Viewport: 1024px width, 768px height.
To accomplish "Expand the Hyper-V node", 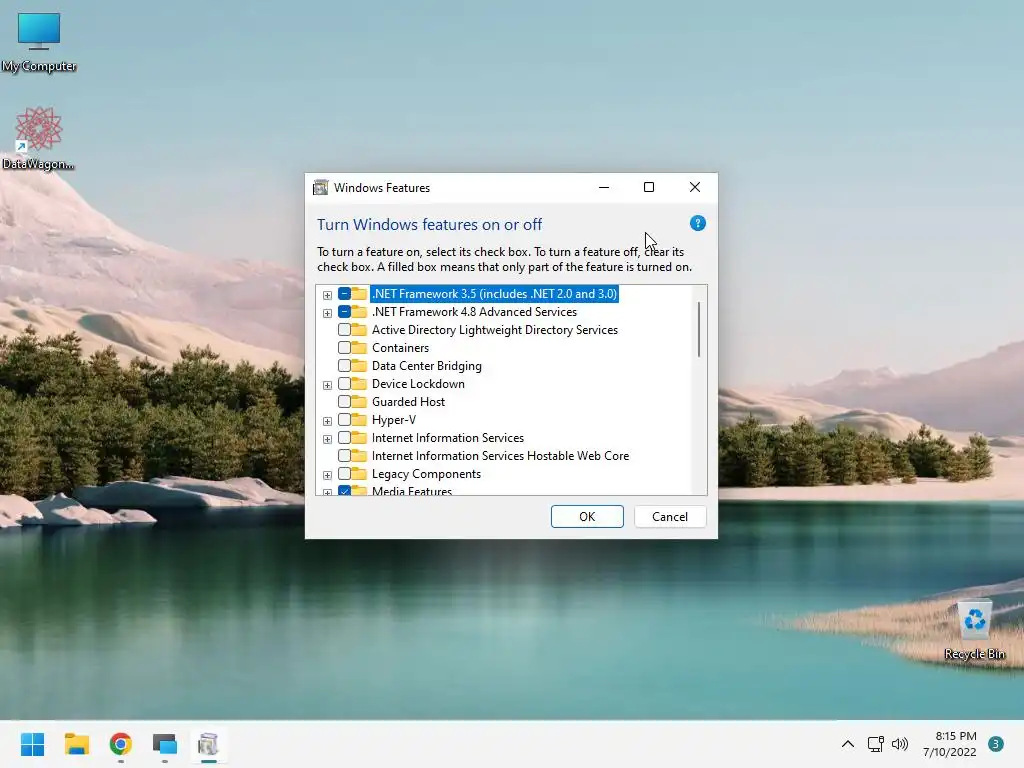I will (x=327, y=421).
